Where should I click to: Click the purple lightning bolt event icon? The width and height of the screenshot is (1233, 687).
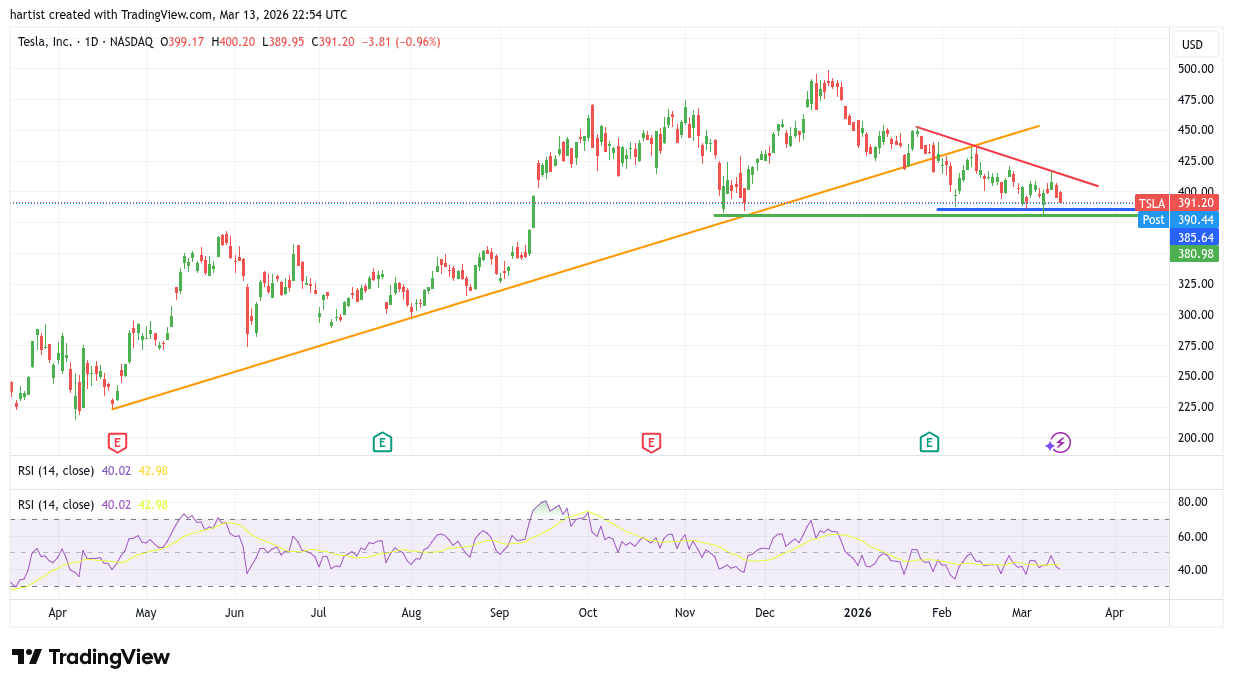(1060, 442)
